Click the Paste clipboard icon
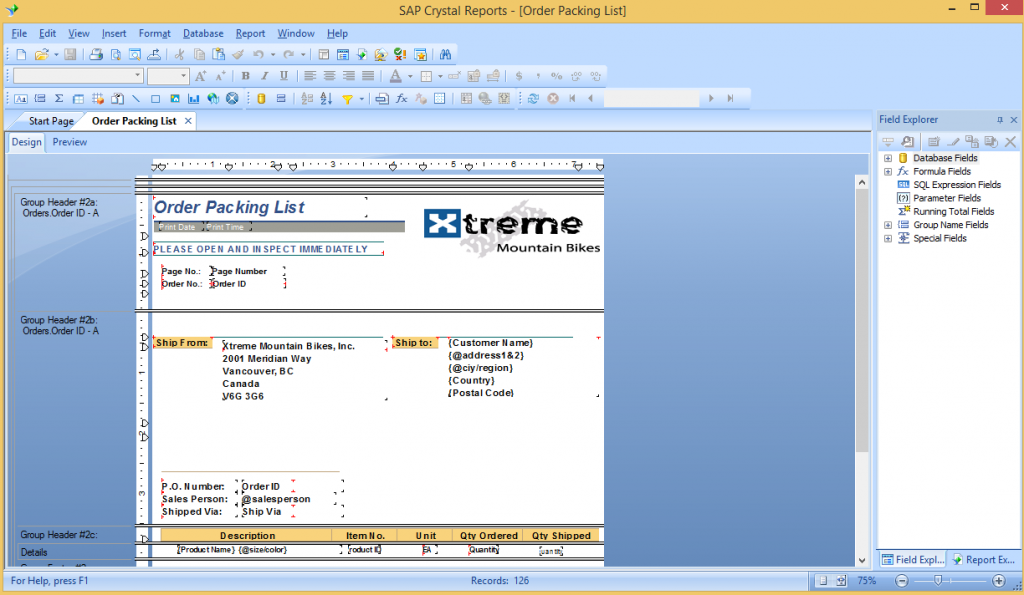 219,55
